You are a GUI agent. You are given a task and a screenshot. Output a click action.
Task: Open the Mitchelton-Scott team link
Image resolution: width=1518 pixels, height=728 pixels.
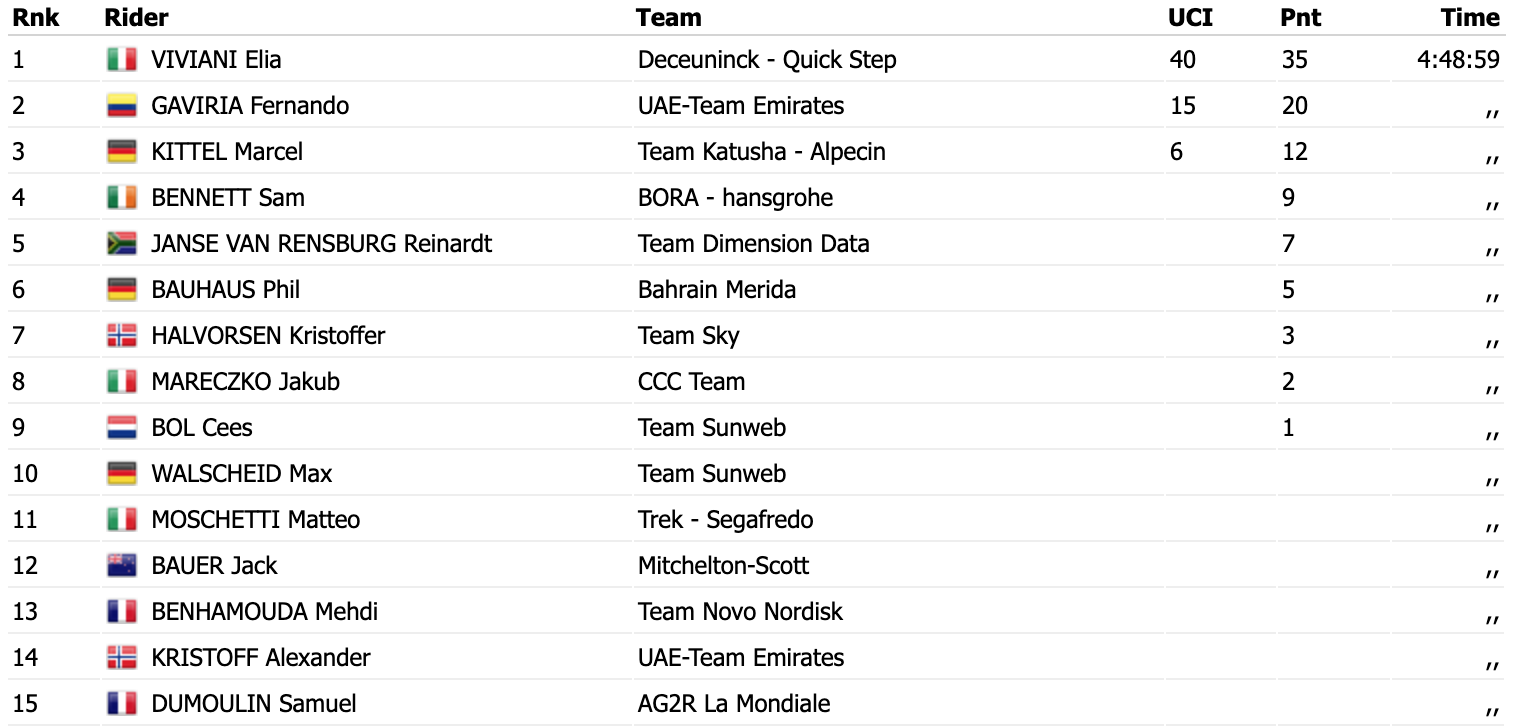click(724, 566)
